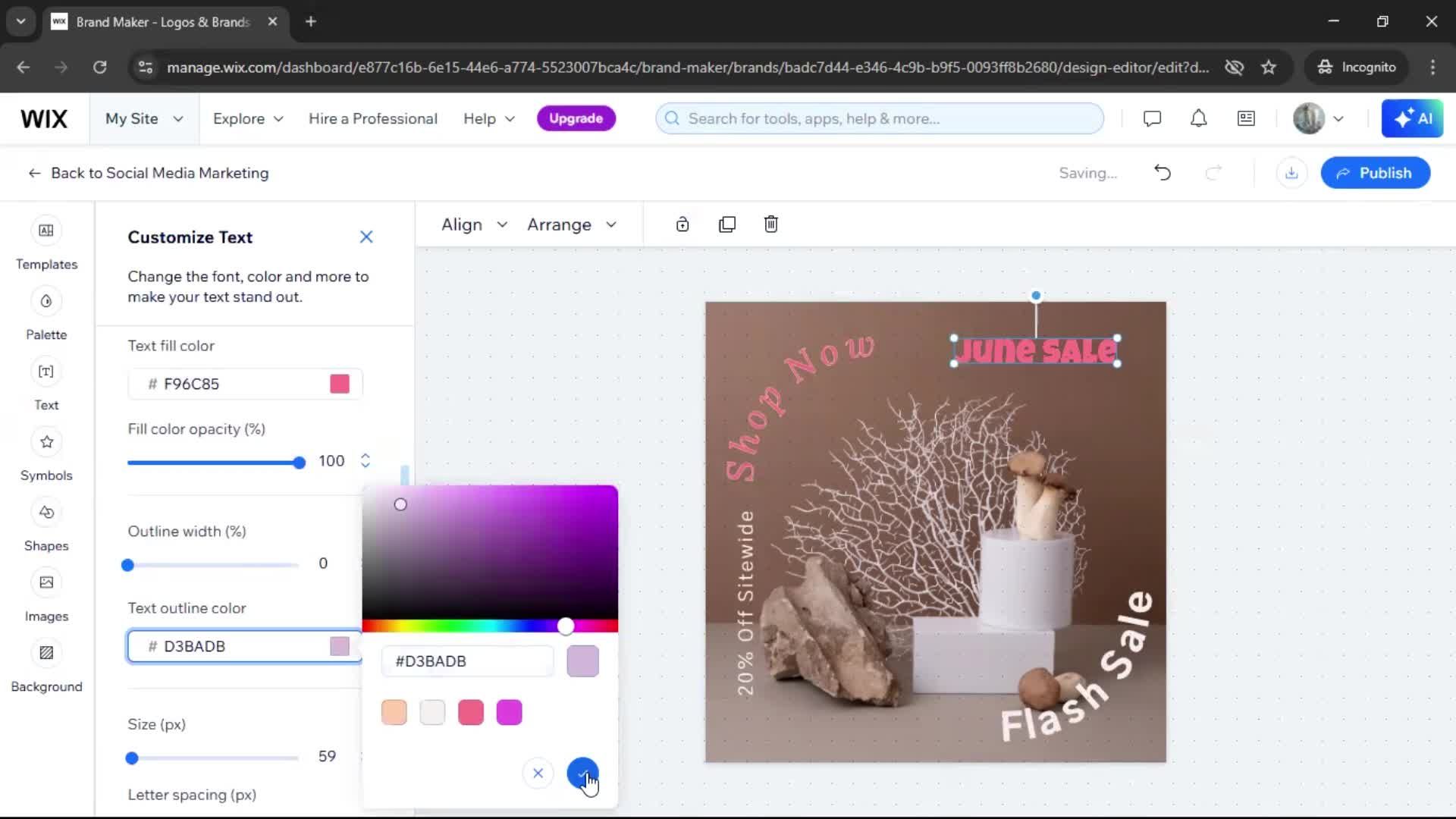Image resolution: width=1456 pixels, height=819 pixels.
Task: Reload the browser page
Action: click(99, 67)
